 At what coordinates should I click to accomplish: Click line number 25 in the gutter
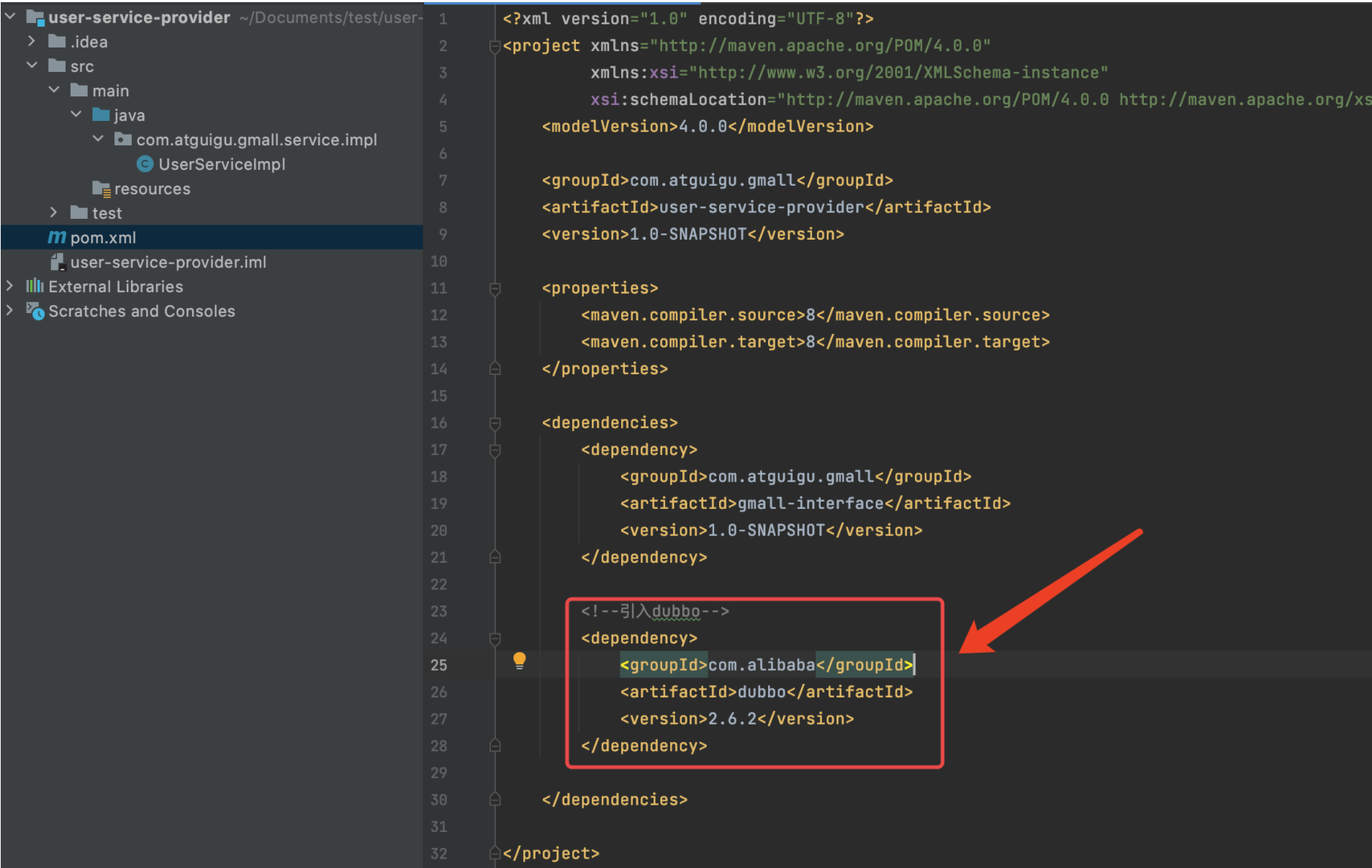point(438,665)
